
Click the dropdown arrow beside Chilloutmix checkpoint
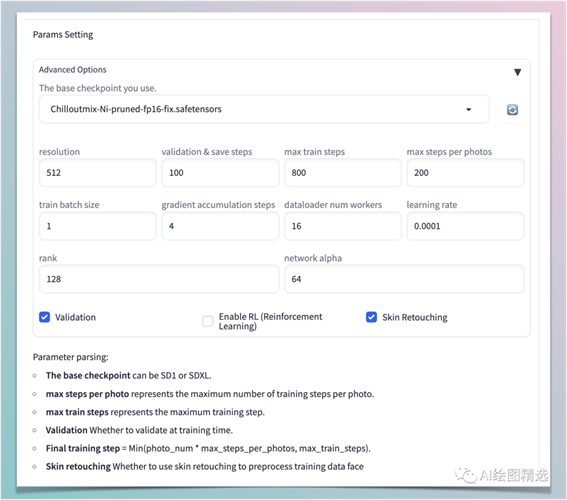tap(469, 110)
